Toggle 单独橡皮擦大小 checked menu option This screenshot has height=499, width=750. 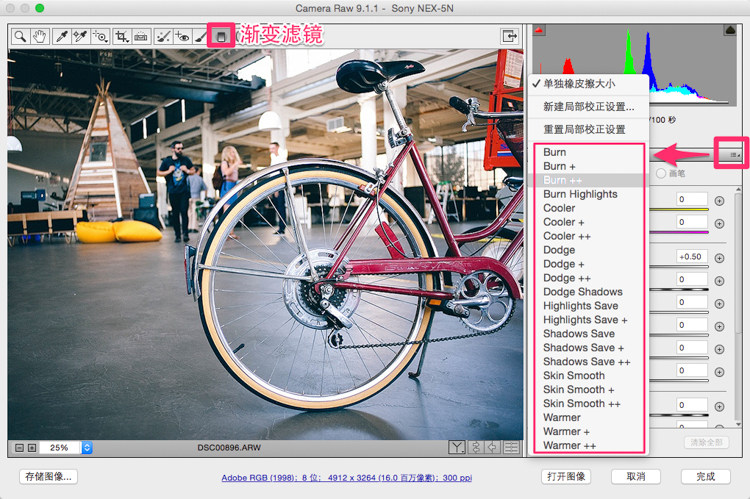click(x=588, y=84)
